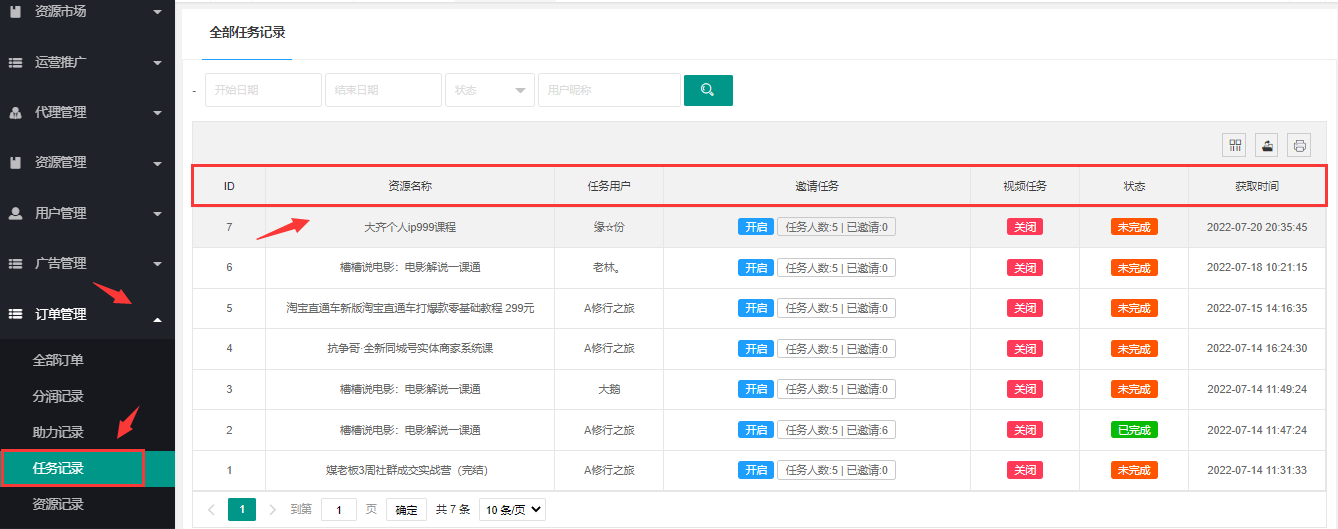Click the 代理管理 sidebar icon
This screenshot has width=1338, height=529.
[16, 112]
